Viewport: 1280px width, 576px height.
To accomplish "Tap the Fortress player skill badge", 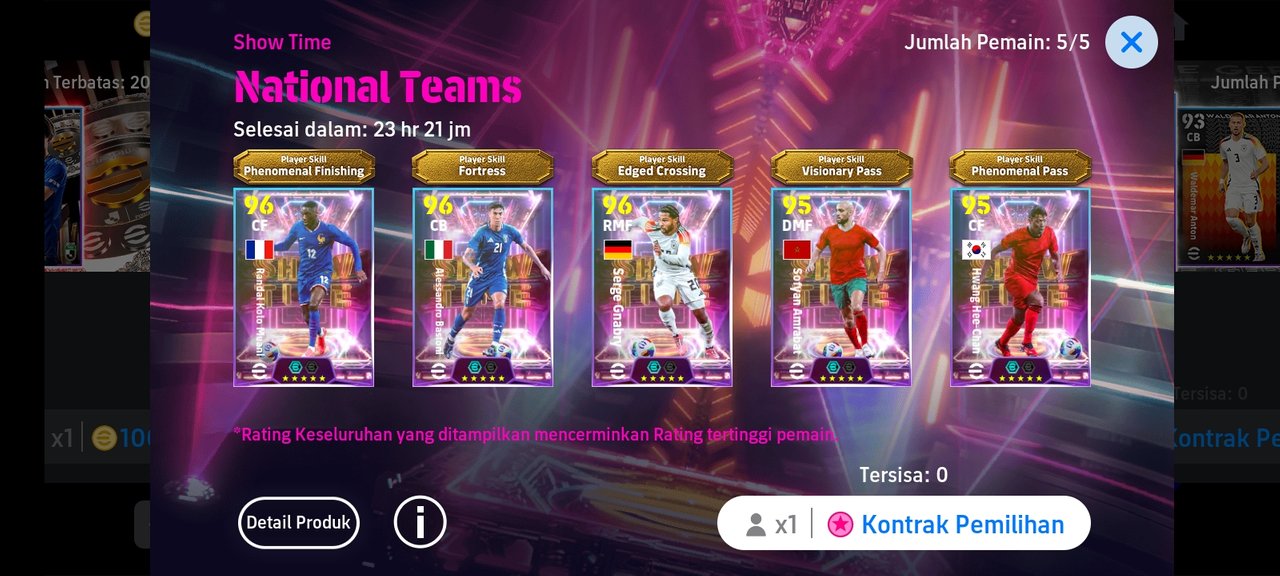I will coord(482,167).
